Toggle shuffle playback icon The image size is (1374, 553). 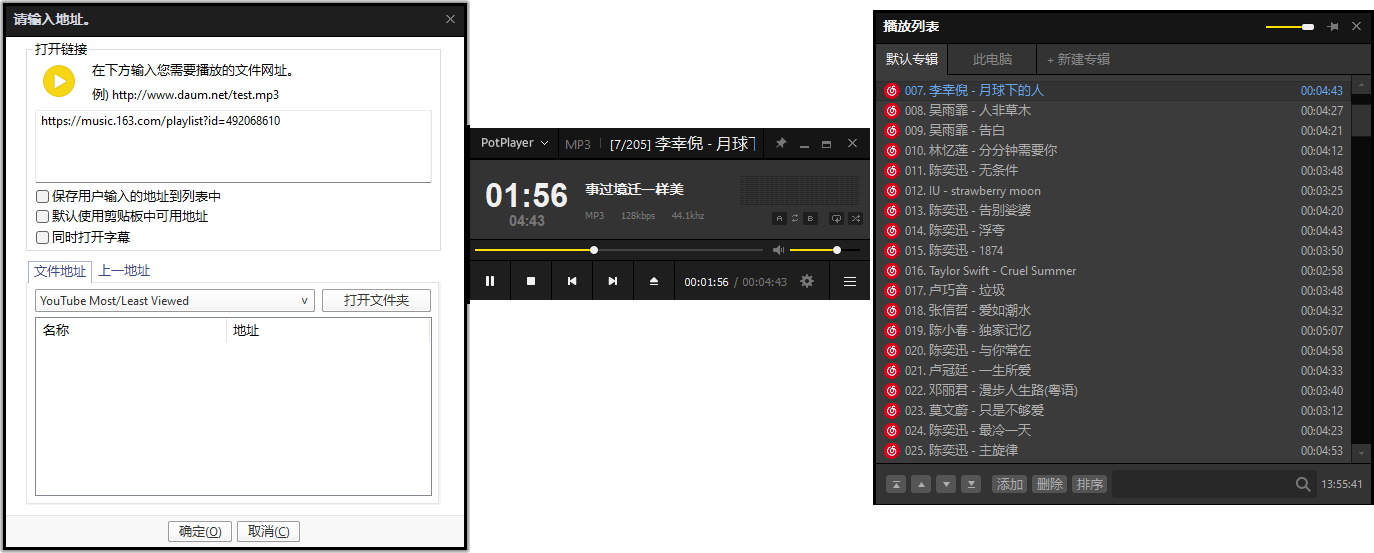click(x=855, y=218)
